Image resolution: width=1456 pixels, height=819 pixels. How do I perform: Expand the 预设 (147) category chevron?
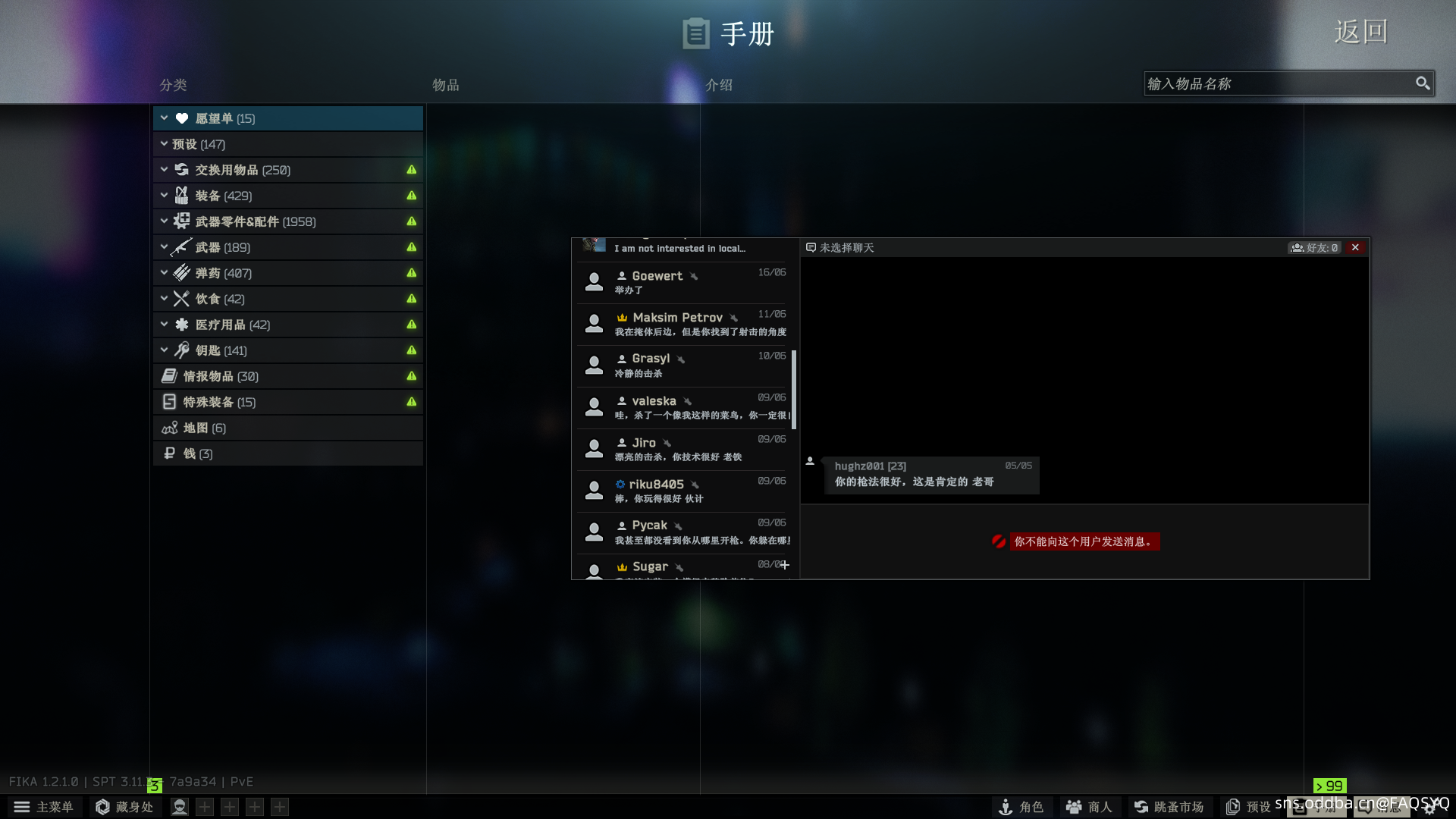[164, 144]
